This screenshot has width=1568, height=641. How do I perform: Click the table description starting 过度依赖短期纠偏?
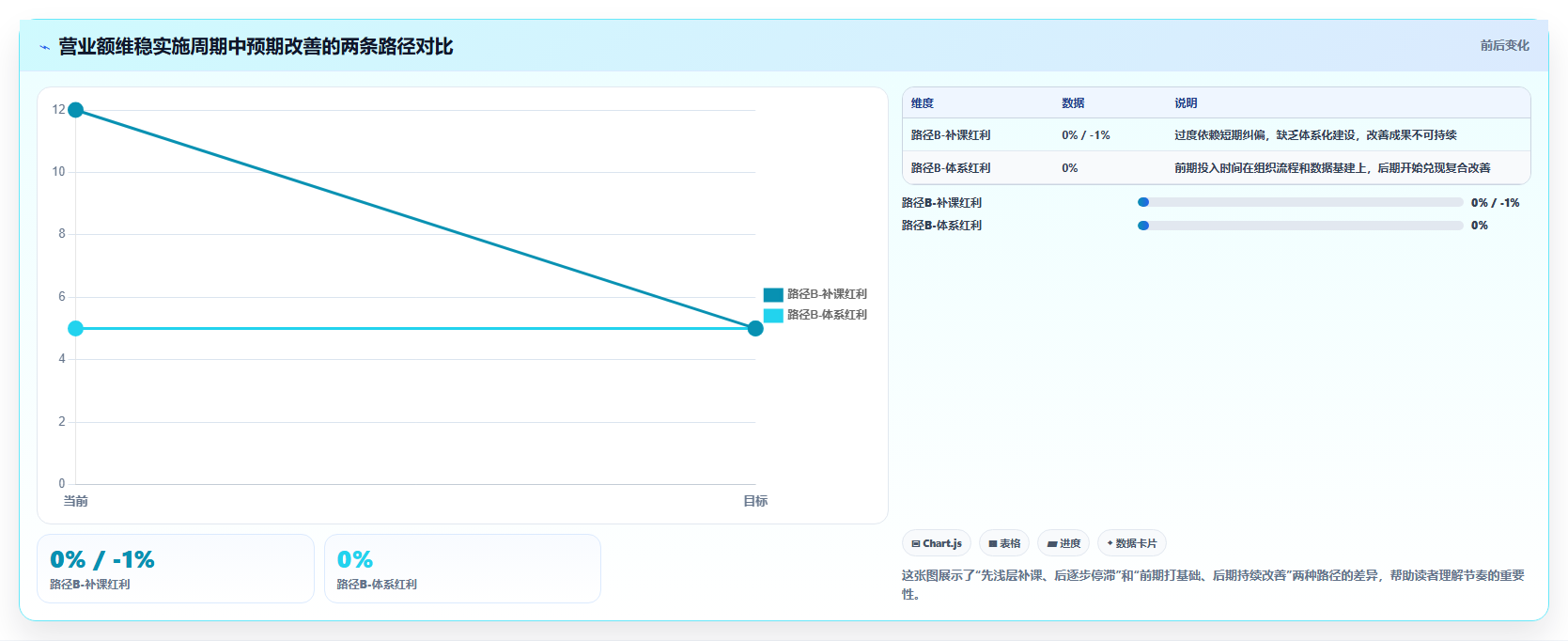pyautogui.click(x=1315, y=135)
